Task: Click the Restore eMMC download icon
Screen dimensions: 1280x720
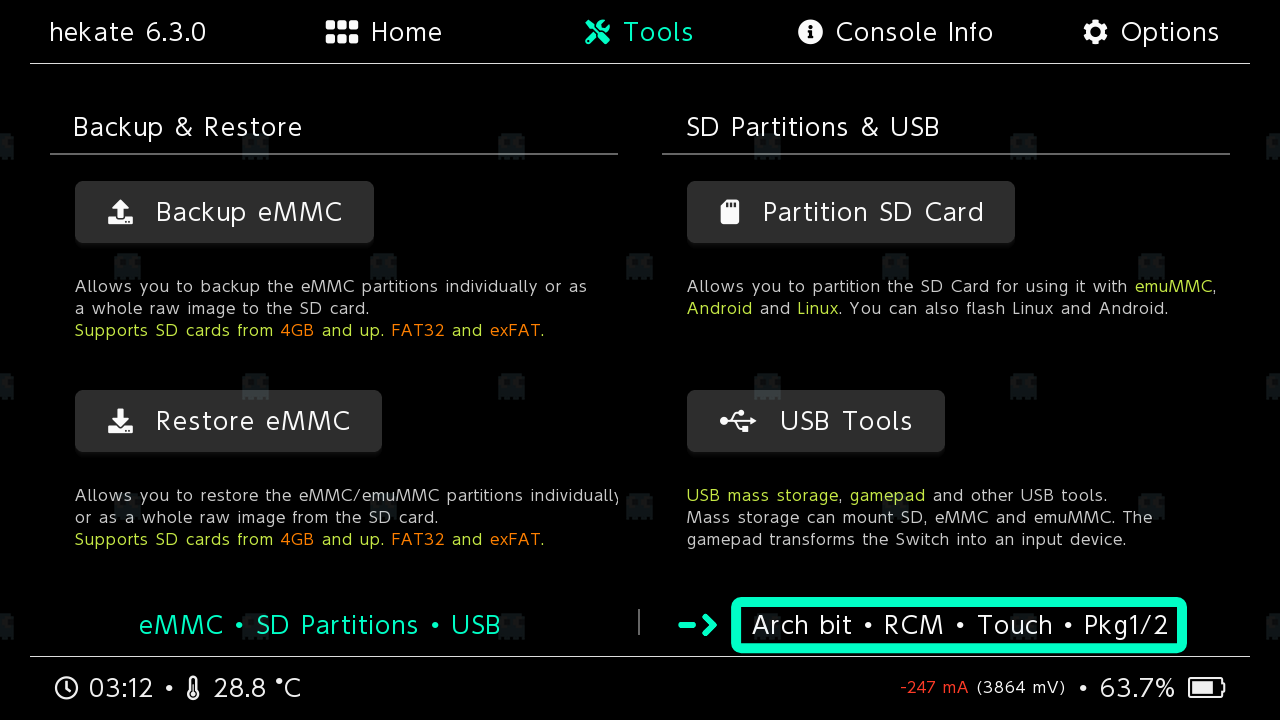Action: (120, 421)
